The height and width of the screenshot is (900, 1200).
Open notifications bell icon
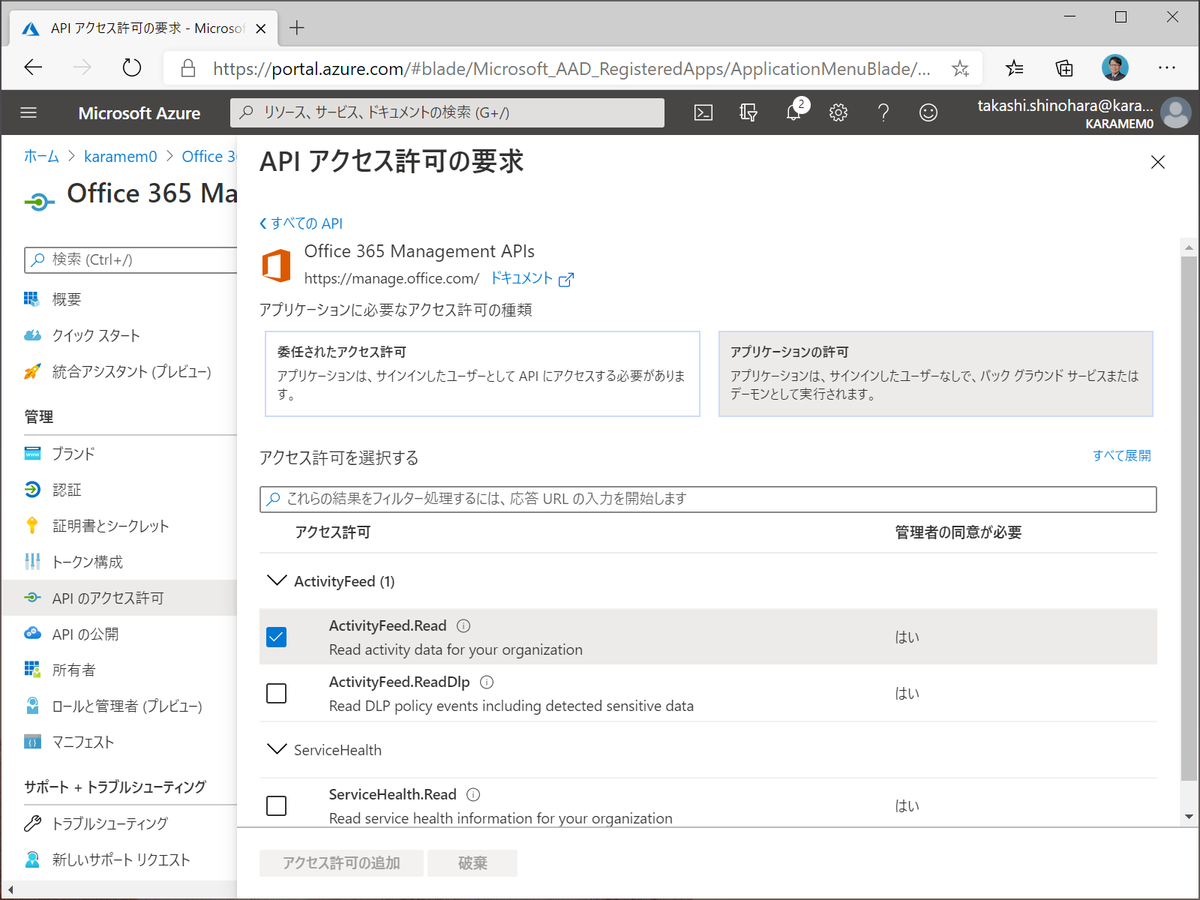coord(795,112)
